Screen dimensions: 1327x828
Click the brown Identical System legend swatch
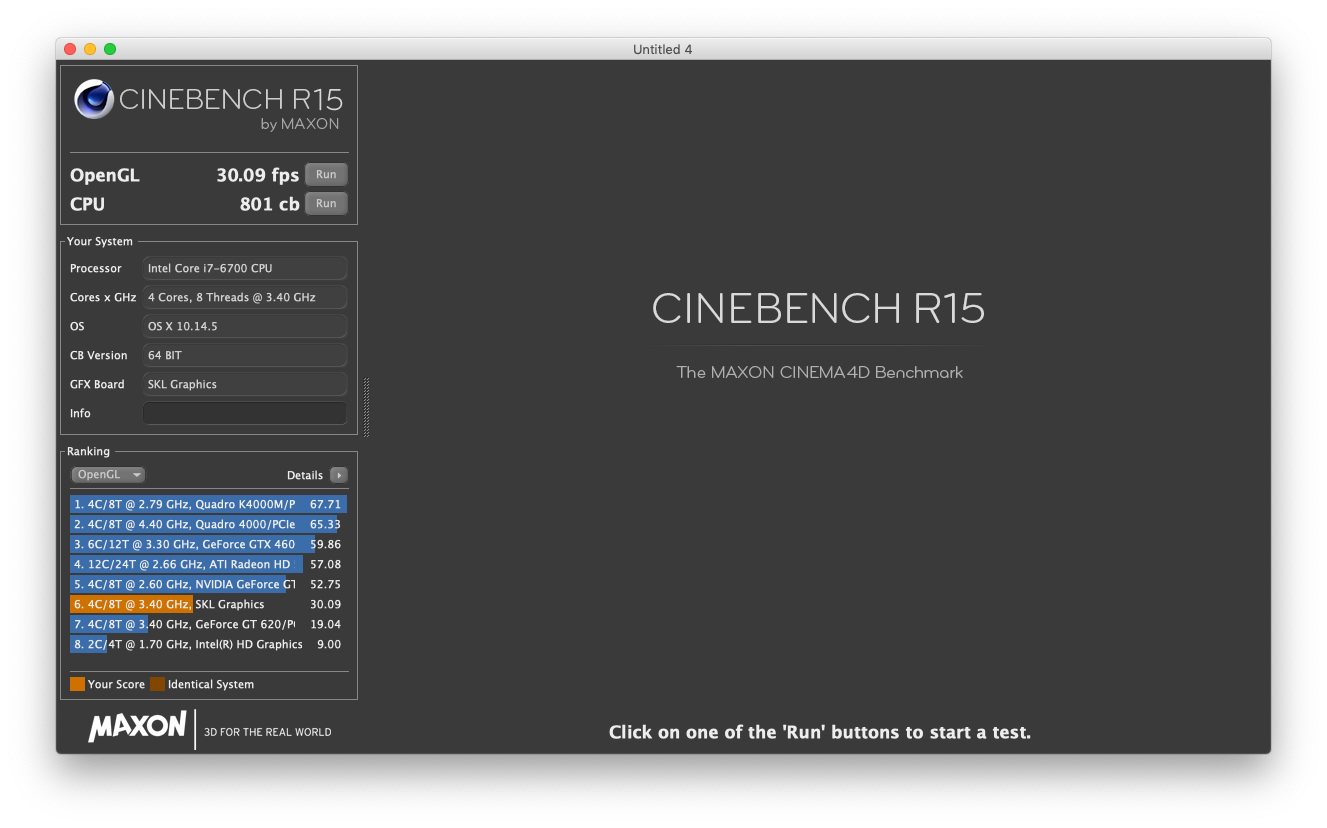[157, 684]
